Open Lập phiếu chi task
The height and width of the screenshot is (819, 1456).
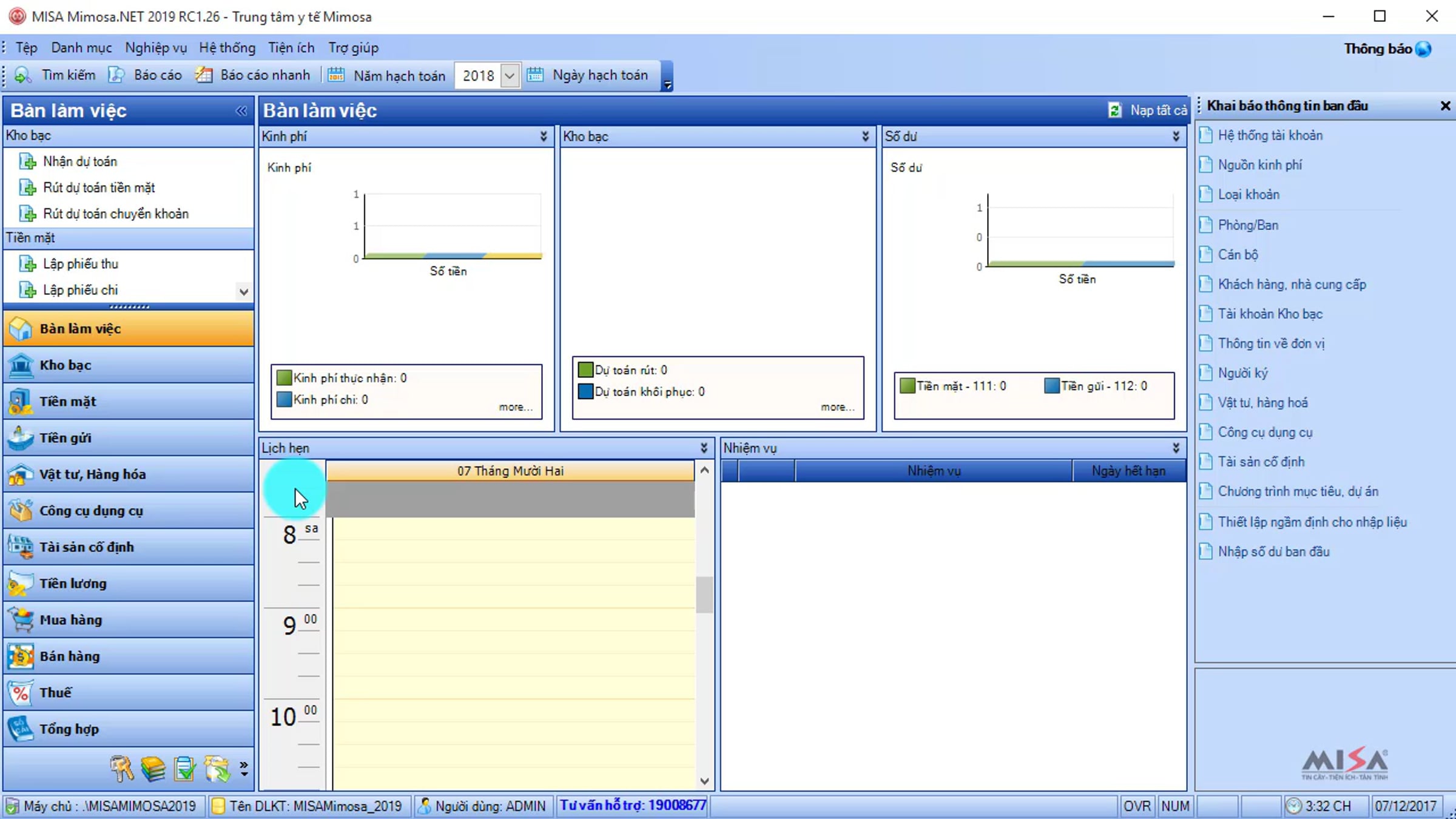(80, 290)
